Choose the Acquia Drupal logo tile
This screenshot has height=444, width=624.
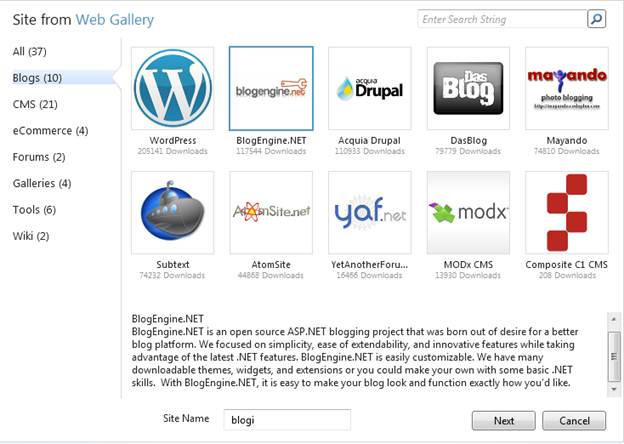pos(370,88)
